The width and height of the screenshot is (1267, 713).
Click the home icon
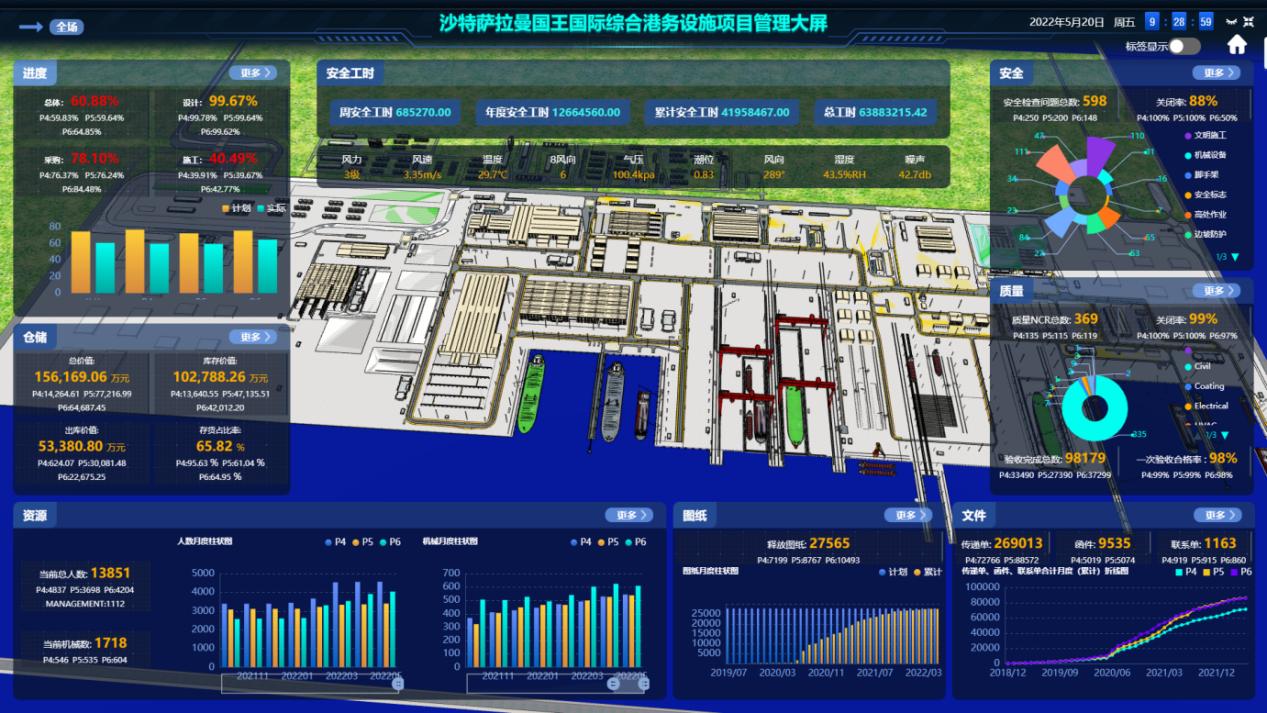1237,45
